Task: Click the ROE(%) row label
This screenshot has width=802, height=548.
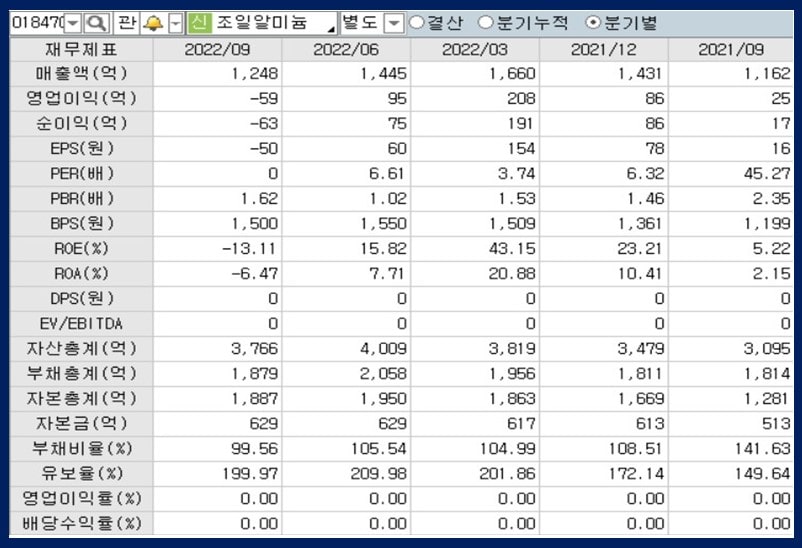Action: 81,249
